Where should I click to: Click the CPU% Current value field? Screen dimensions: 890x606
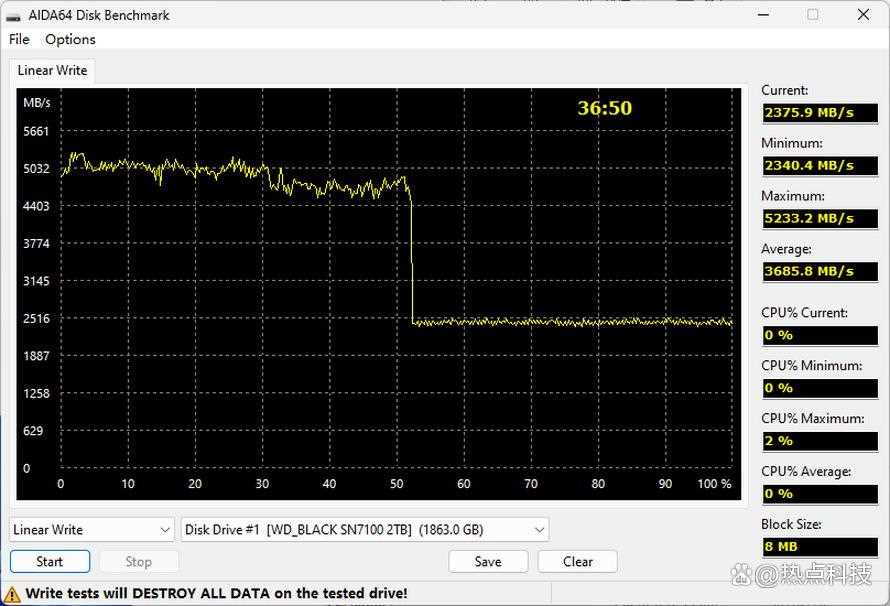[x=820, y=335]
